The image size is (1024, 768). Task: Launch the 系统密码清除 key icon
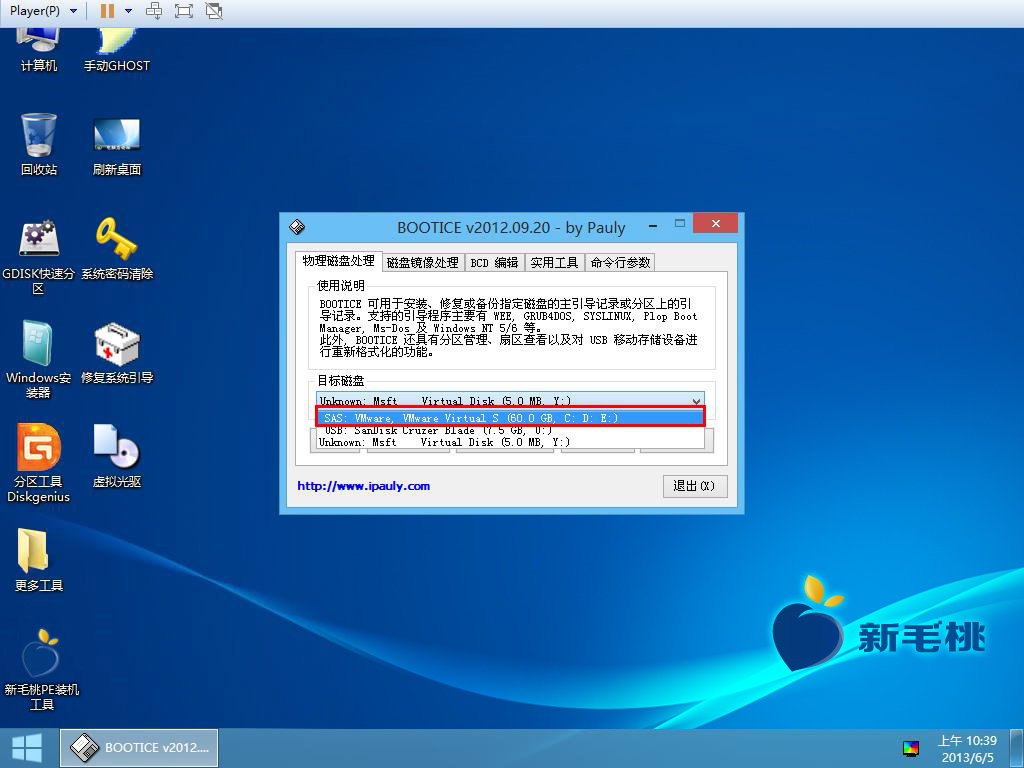(x=117, y=249)
